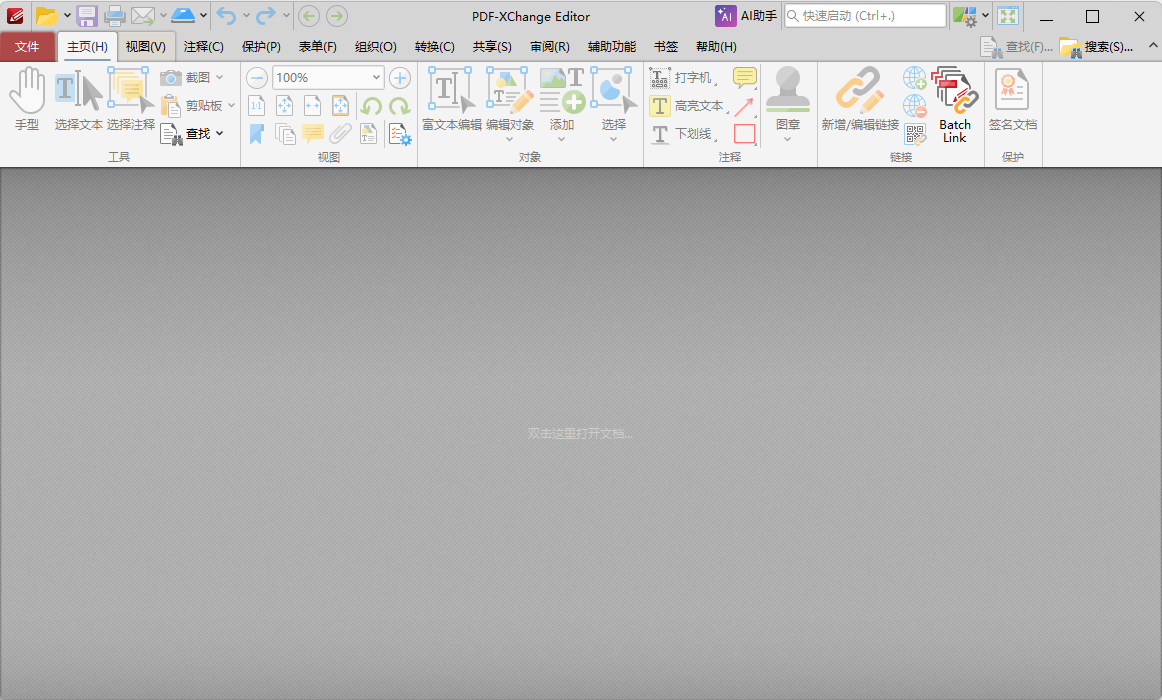Activate the Select Comments (选择注释) tool

(x=130, y=99)
